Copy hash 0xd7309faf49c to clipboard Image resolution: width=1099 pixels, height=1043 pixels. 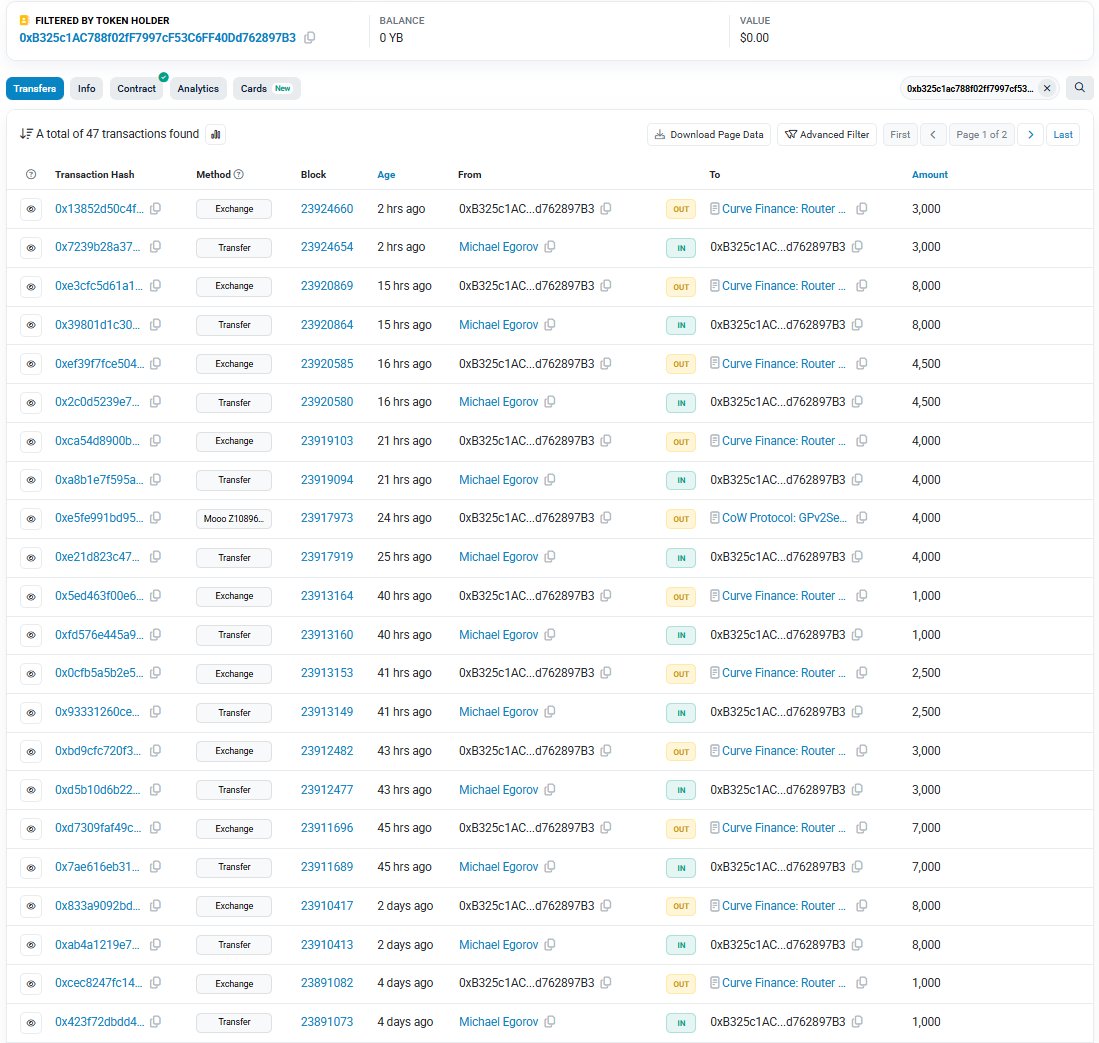point(156,828)
